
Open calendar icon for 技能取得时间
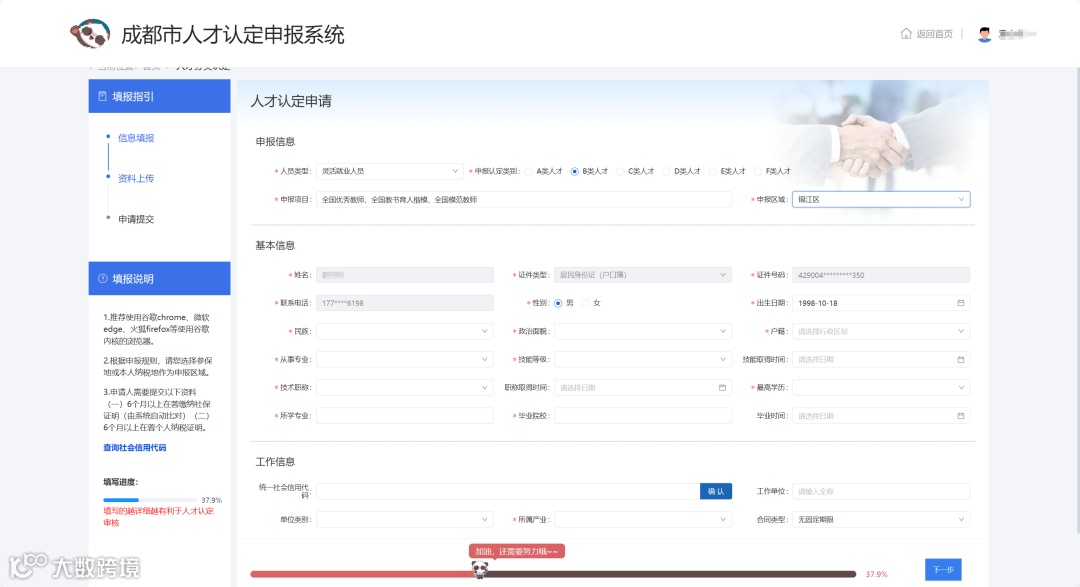[961, 360]
